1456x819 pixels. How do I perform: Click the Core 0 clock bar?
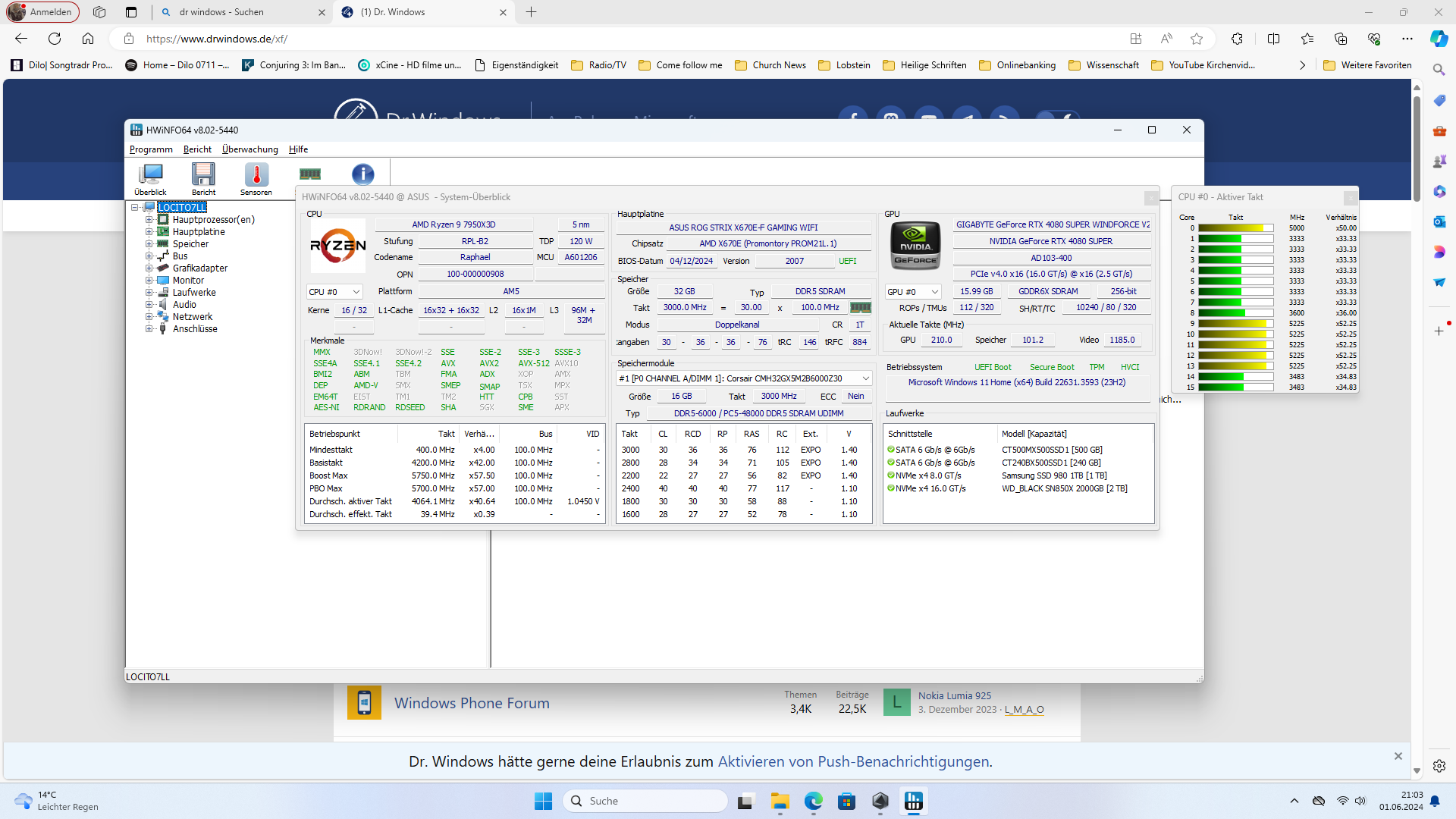pos(1235,228)
